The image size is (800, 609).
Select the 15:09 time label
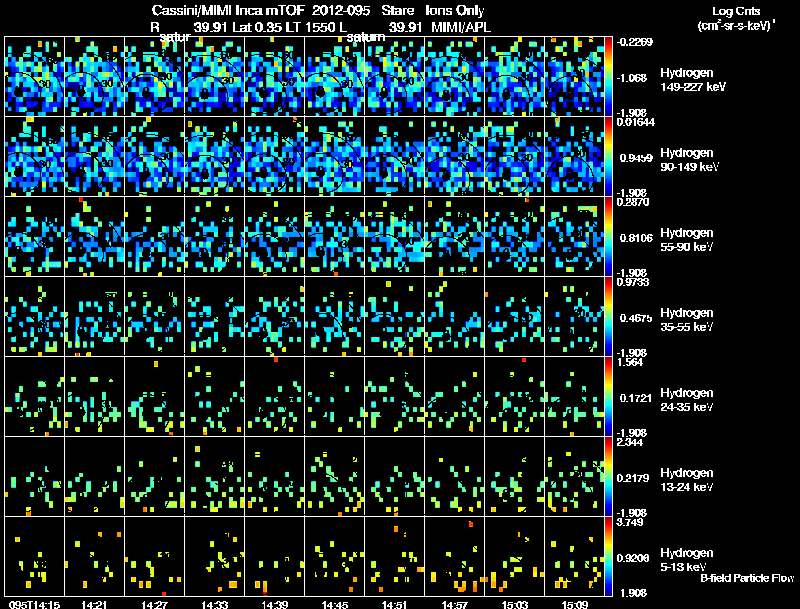574,605
